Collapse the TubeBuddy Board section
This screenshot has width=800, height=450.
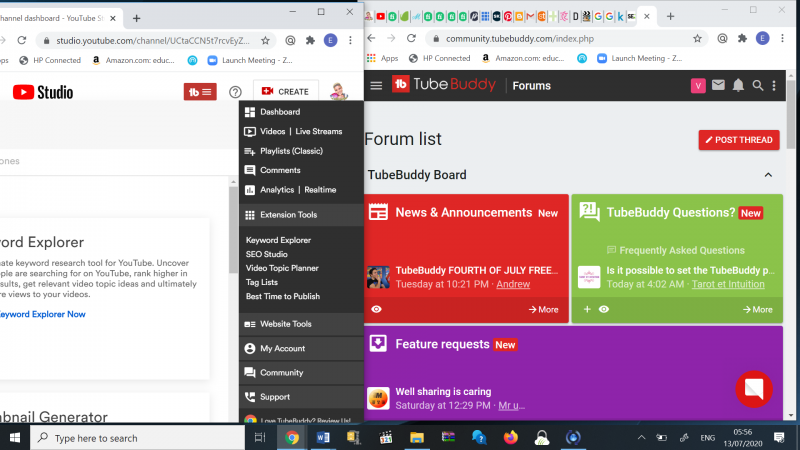tap(768, 175)
